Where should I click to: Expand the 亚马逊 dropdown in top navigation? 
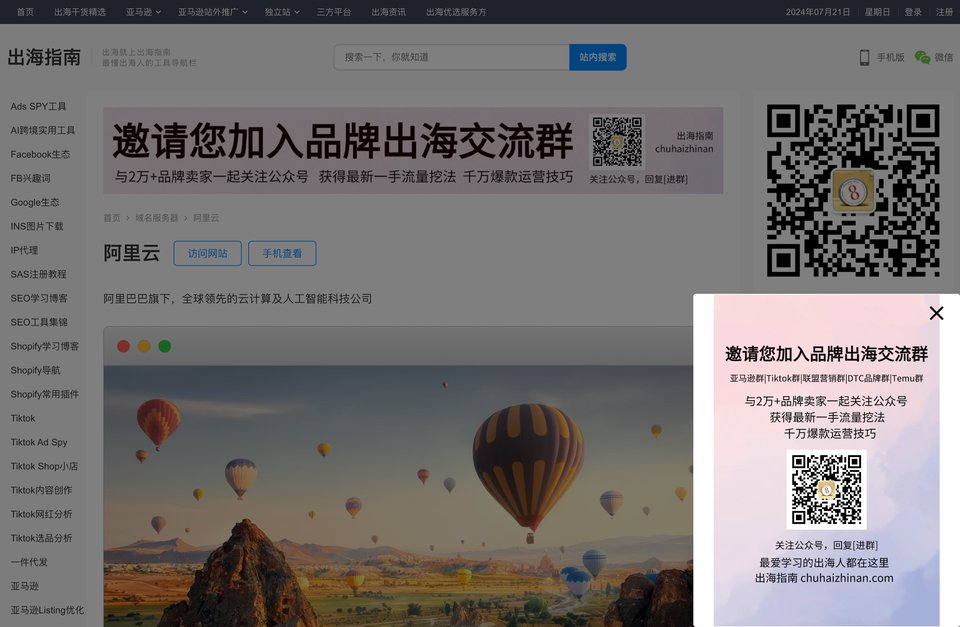click(143, 12)
